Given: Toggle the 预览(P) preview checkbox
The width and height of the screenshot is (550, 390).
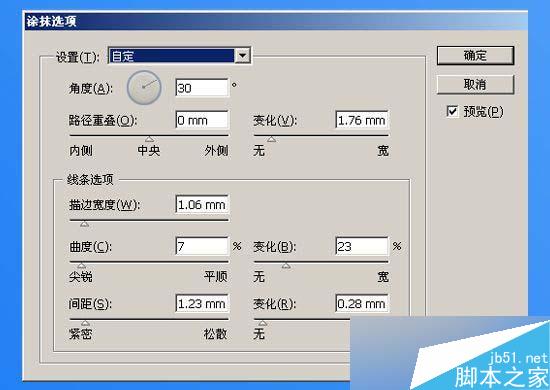Looking at the screenshot, I should [452, 112].
